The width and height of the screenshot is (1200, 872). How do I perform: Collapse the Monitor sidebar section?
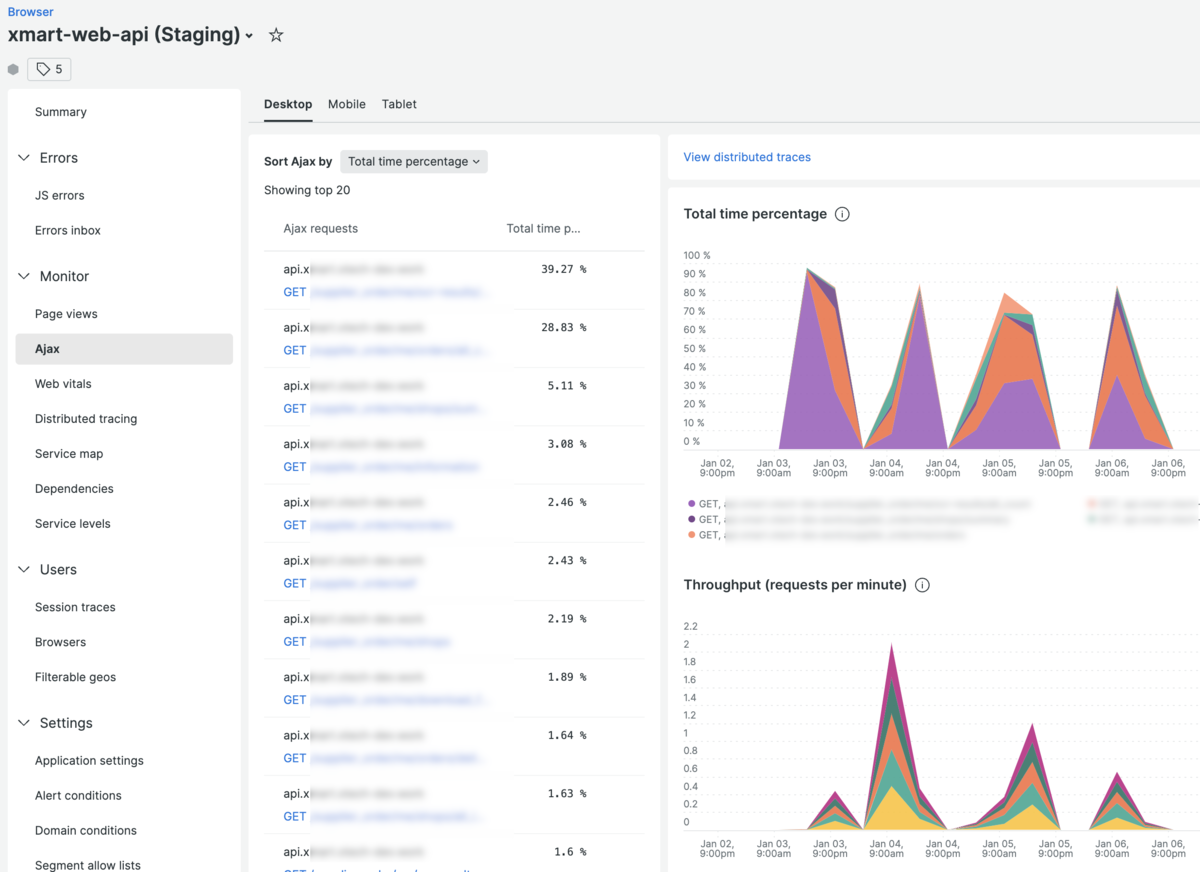pos(24,276)
